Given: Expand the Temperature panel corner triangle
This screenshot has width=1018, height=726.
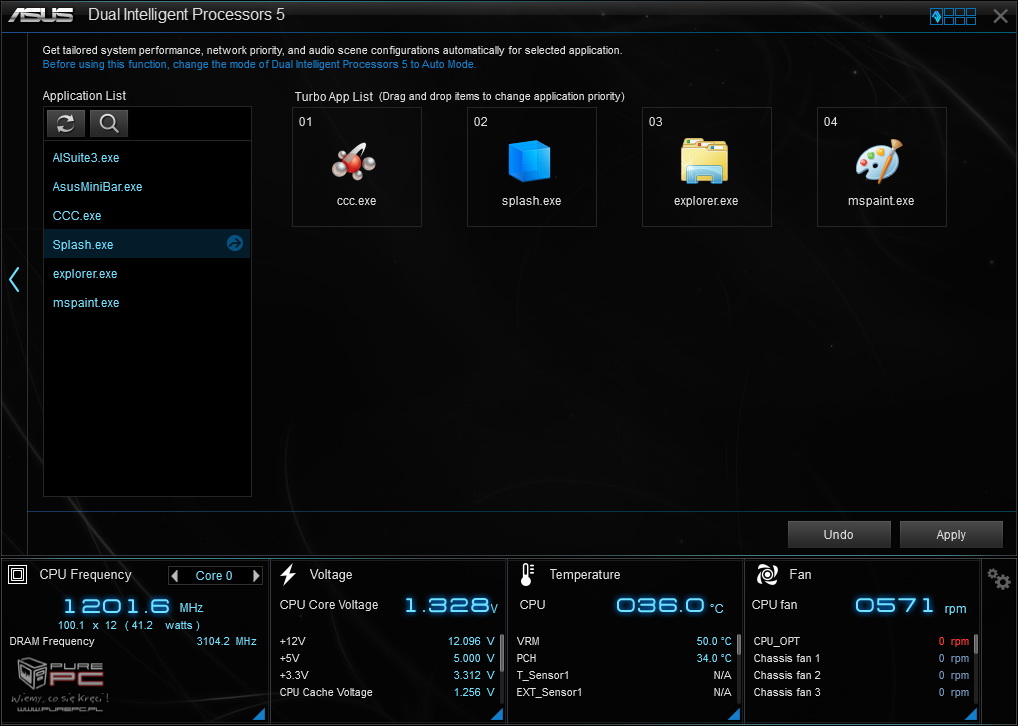Looking at the screenshot, I should [x=734, y=714].
